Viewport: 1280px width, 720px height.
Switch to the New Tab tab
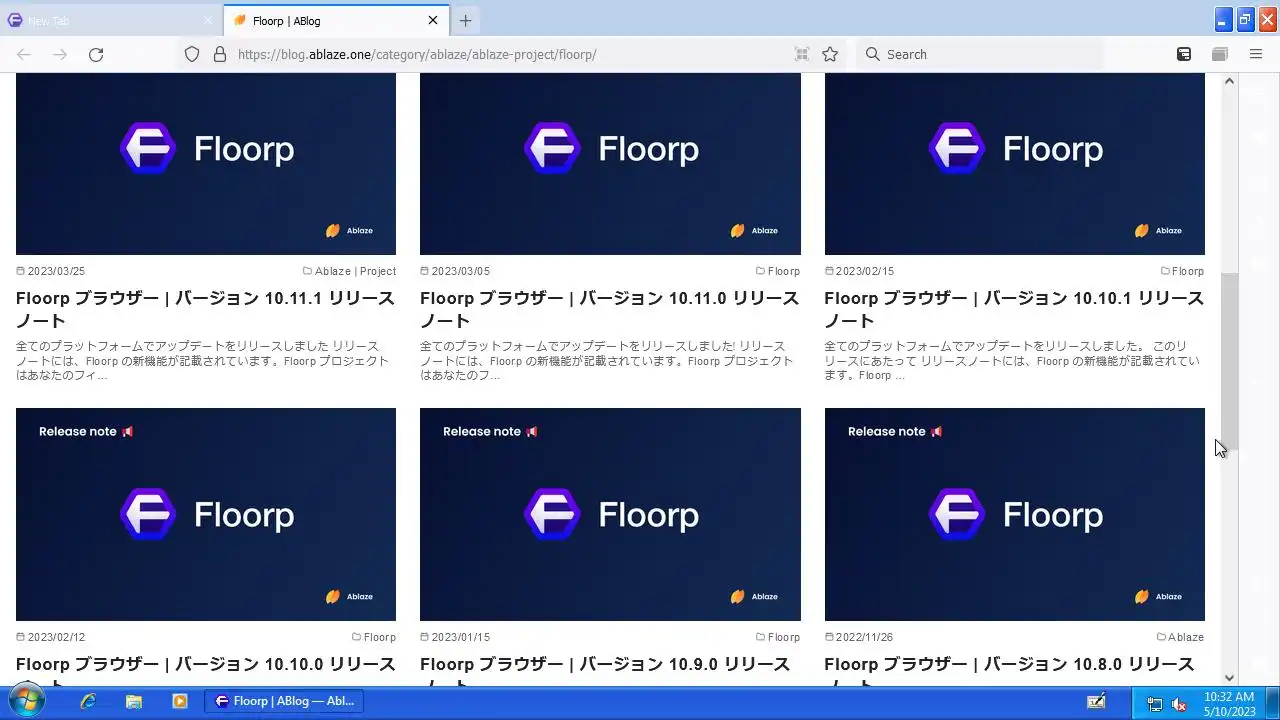click(x=111, y=20)
